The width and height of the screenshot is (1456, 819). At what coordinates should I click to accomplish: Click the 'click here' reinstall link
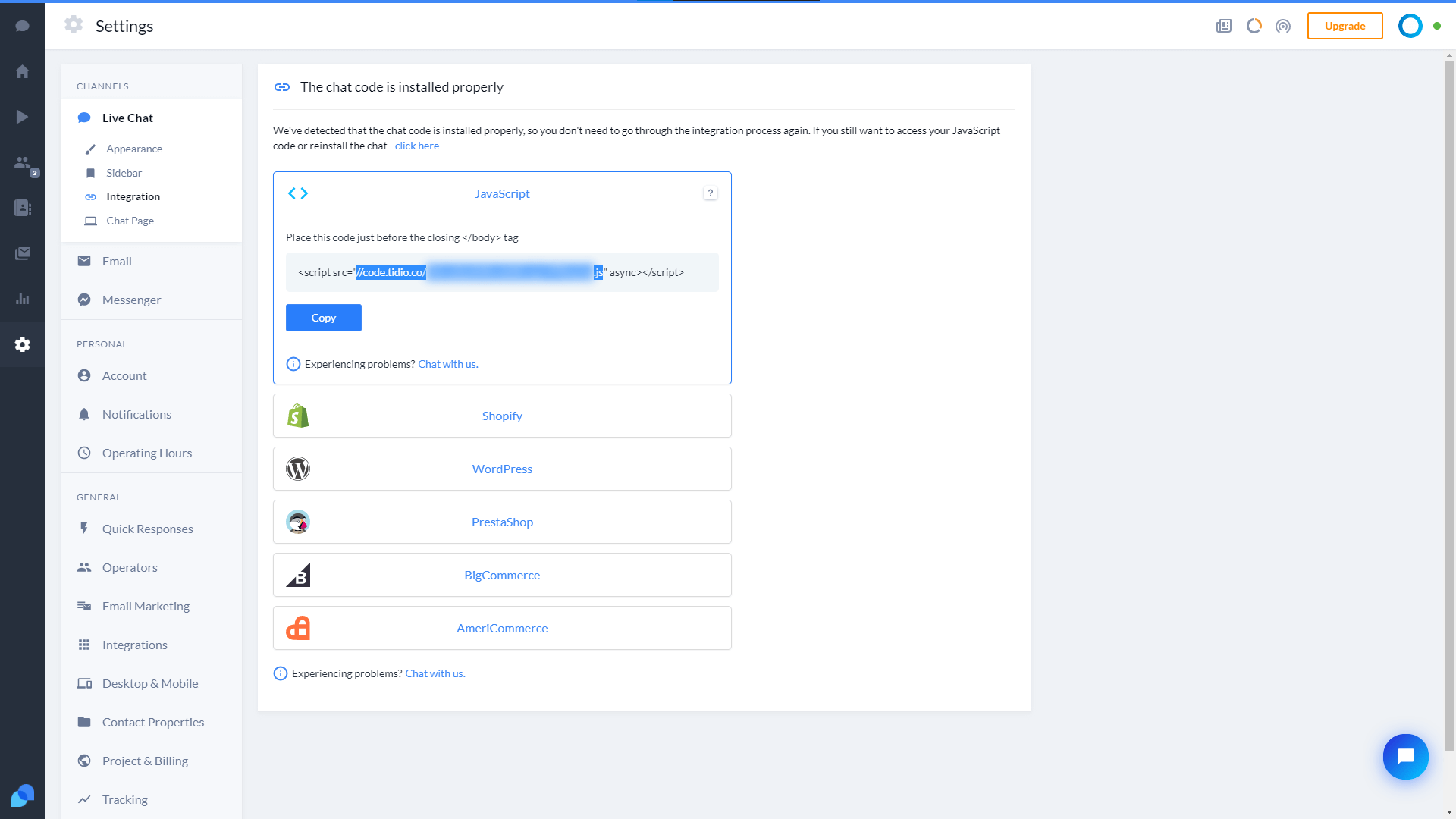(x=416, y=145)
